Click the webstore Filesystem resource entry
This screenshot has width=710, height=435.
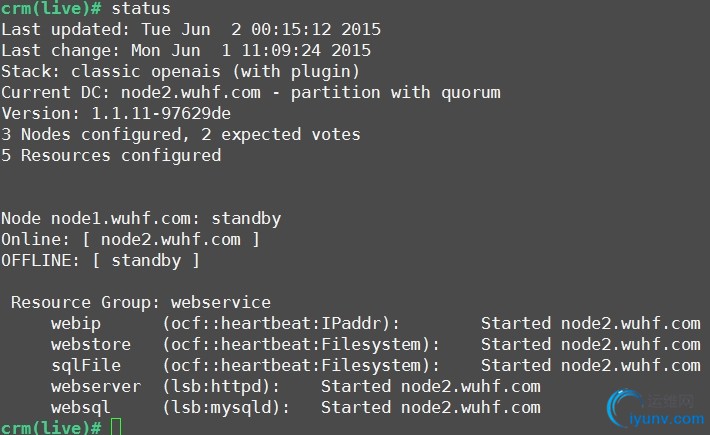375,344
